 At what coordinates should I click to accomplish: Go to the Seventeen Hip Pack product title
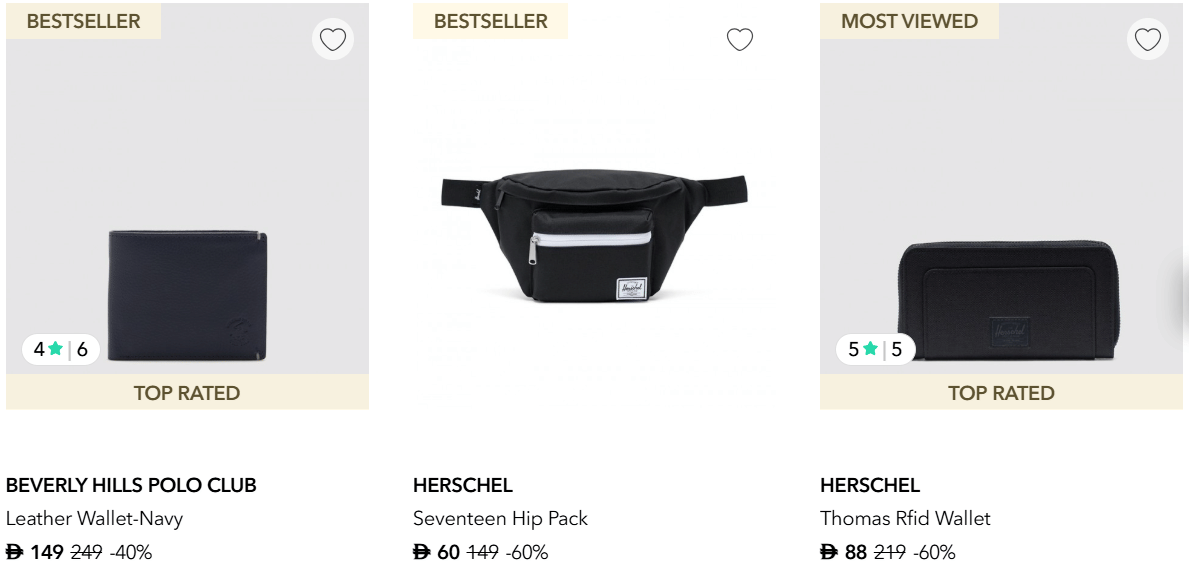point(500,518)
